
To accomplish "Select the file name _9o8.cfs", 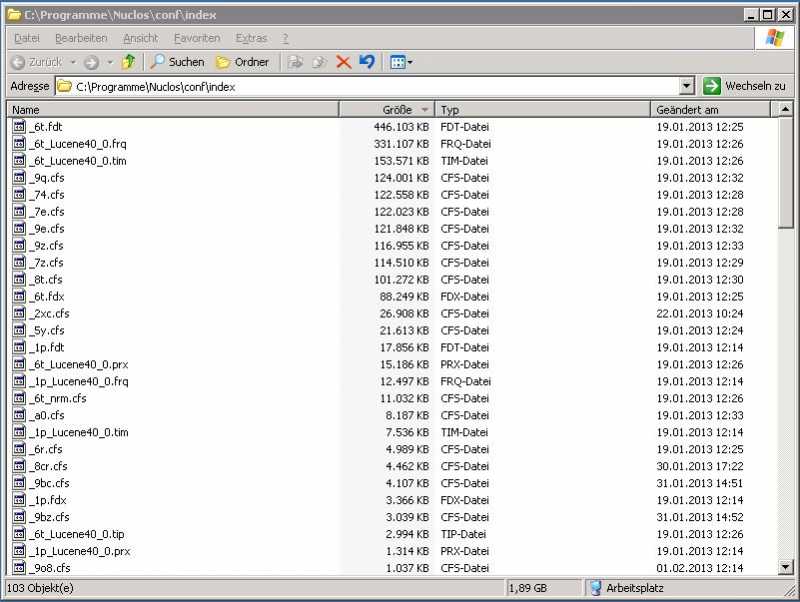I will (49, 568).
